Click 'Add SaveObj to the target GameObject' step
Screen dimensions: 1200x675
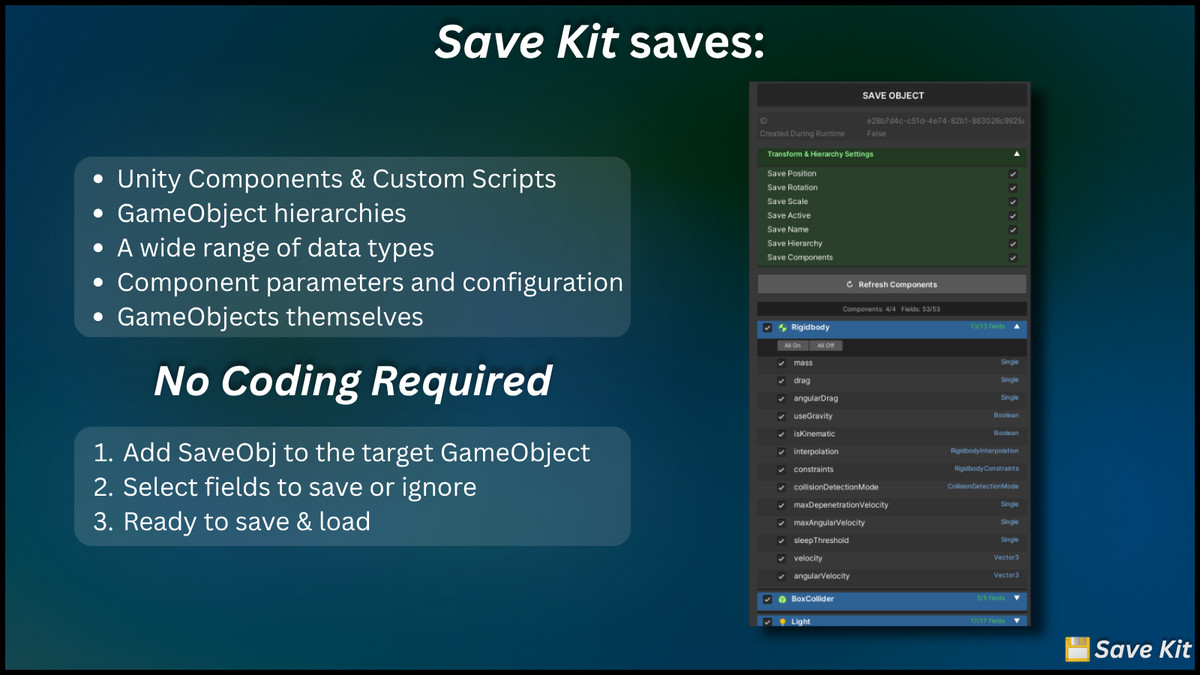(356, 453)
